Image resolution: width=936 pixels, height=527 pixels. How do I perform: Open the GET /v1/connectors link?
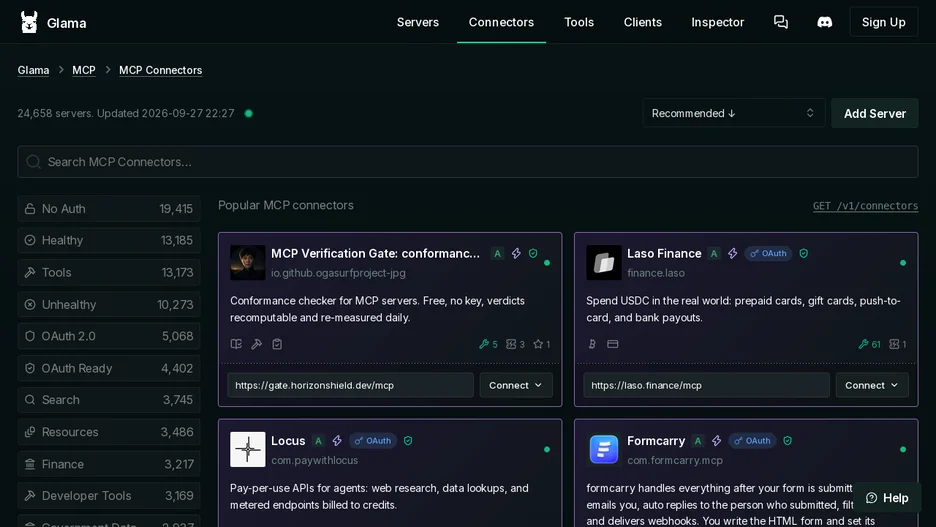coord(865,206)
